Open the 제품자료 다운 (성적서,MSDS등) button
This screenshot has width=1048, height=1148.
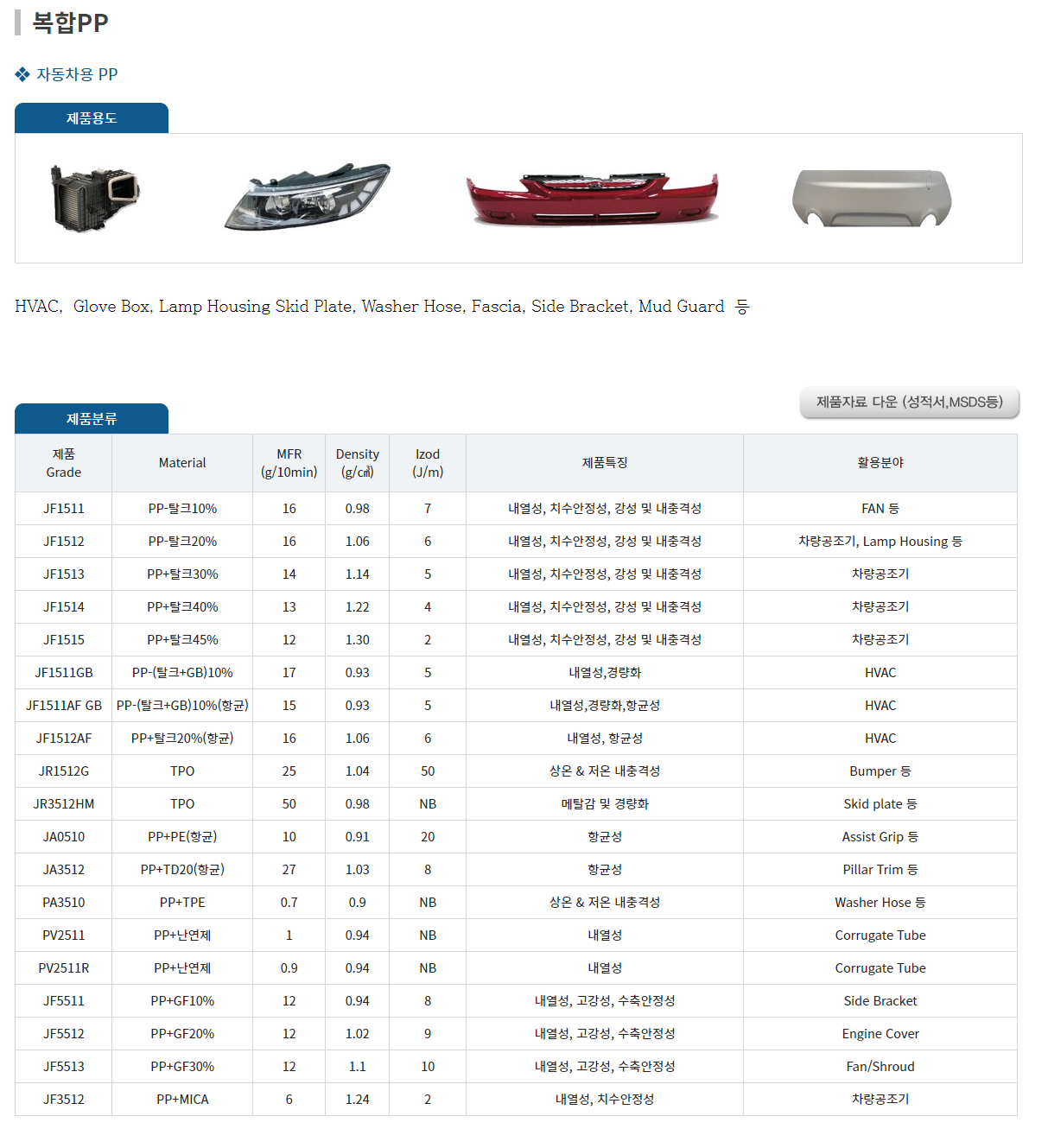coord(909,403)
